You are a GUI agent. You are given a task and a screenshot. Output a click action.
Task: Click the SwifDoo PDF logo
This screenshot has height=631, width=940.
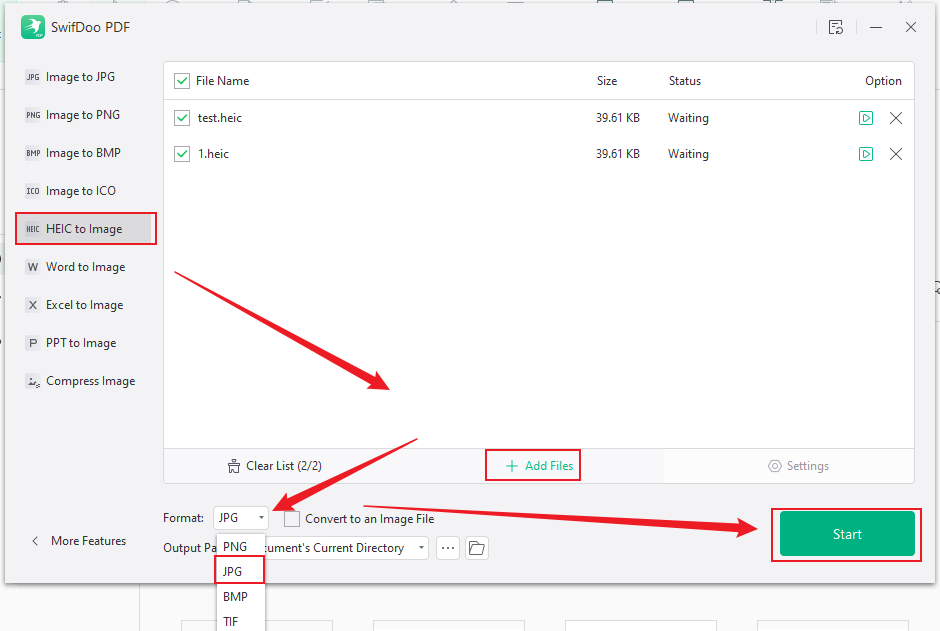(x=33, y=27)
